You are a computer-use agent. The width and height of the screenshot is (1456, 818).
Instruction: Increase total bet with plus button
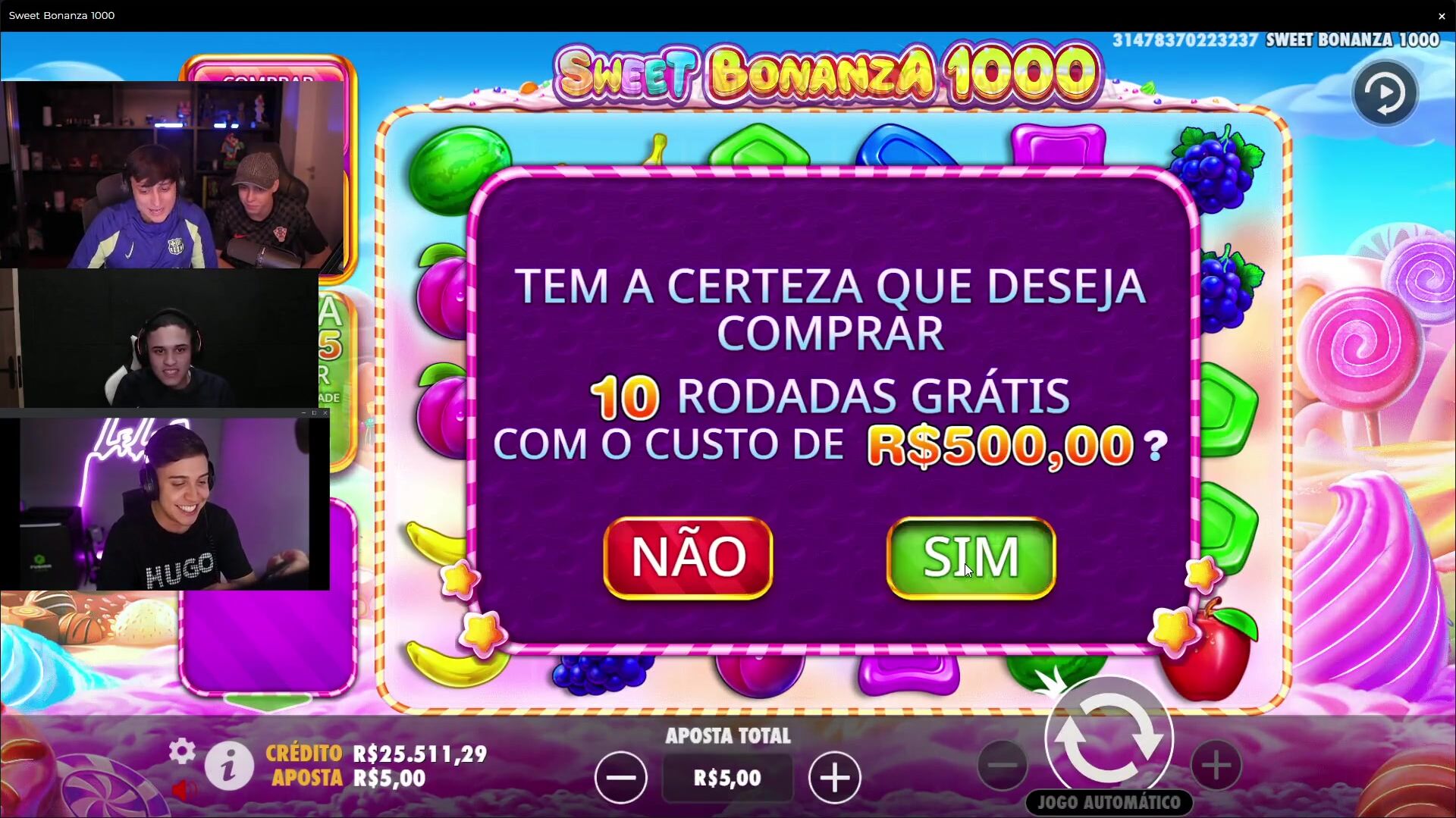pyautogui.click(x=834, y=778)
